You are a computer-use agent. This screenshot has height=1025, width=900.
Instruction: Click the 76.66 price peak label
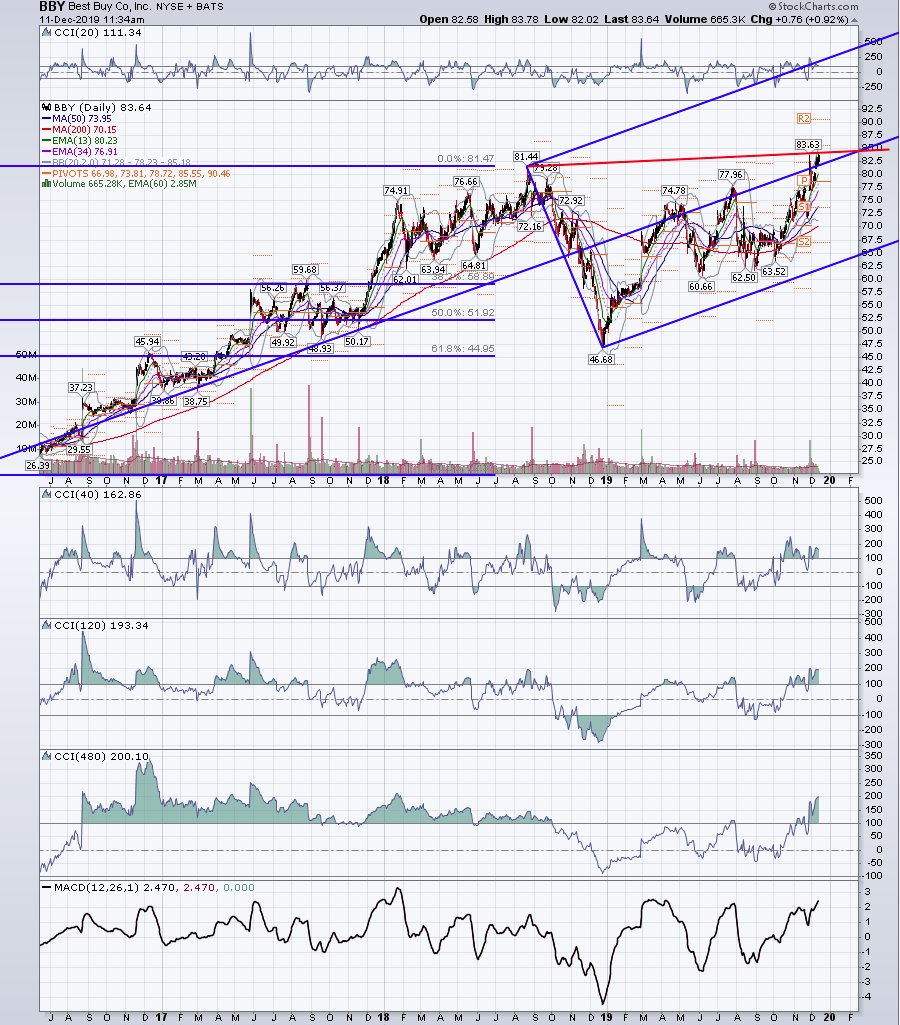466,181
